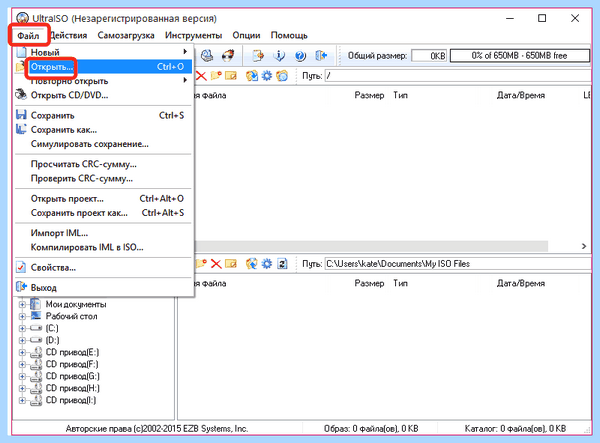This screenshot has width=600, height=443.
Task: Select Открыть CD/DVD... menu entry
Action: 103,95
